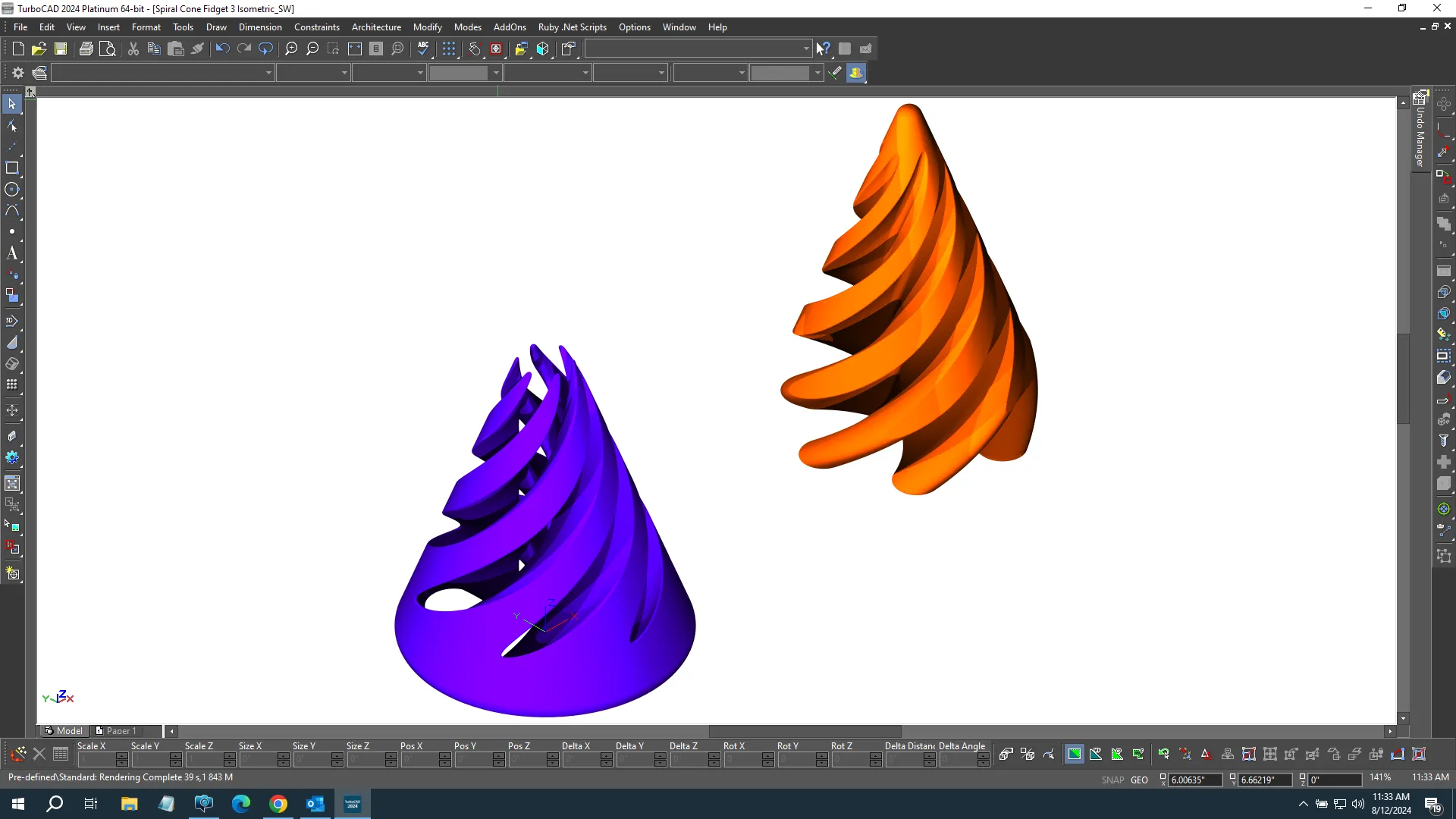Run the ABC spell check tool

(423, 49)
